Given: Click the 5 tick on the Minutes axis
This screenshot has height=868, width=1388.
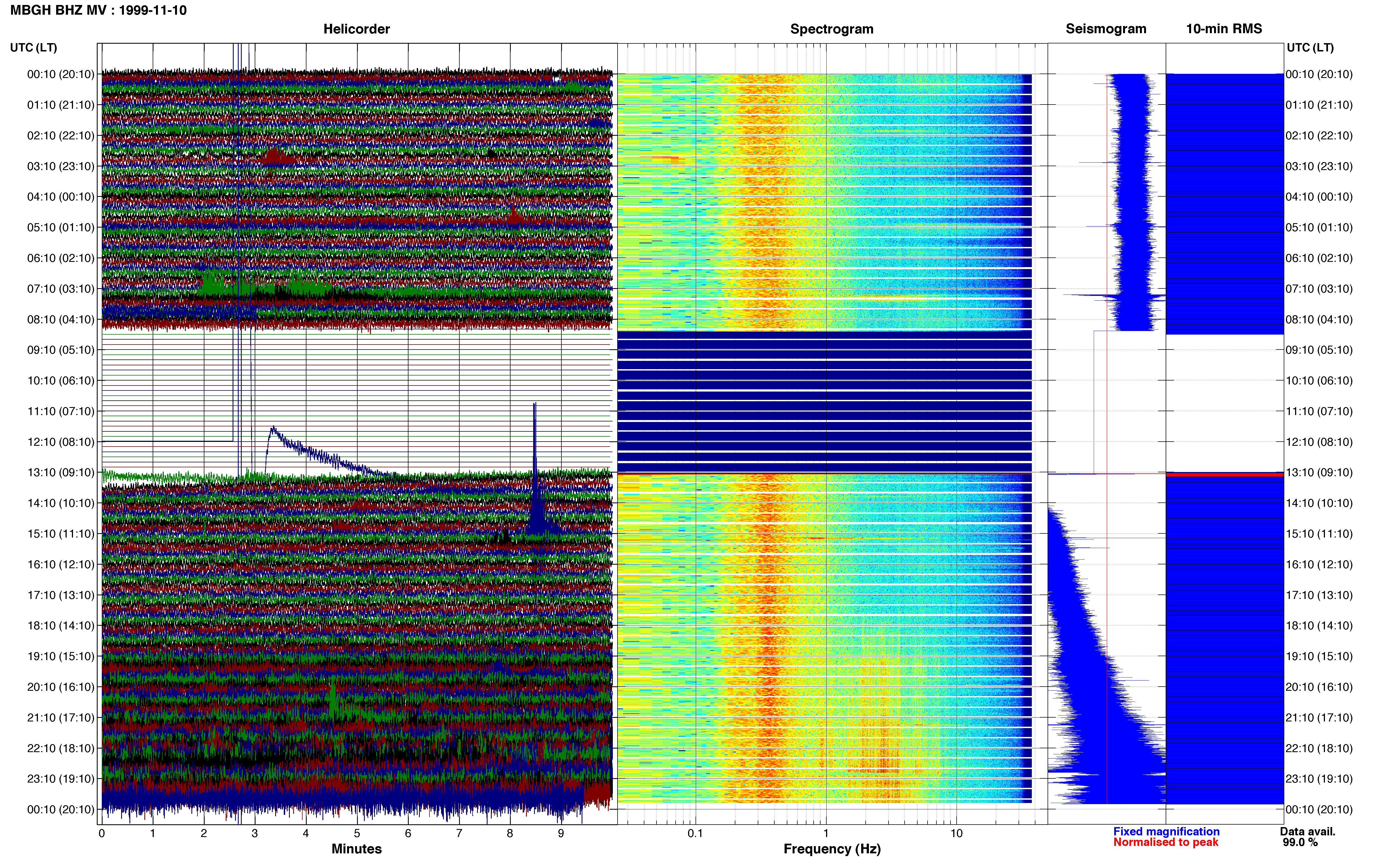Looking at the screenshot, I should pos(357,833).
